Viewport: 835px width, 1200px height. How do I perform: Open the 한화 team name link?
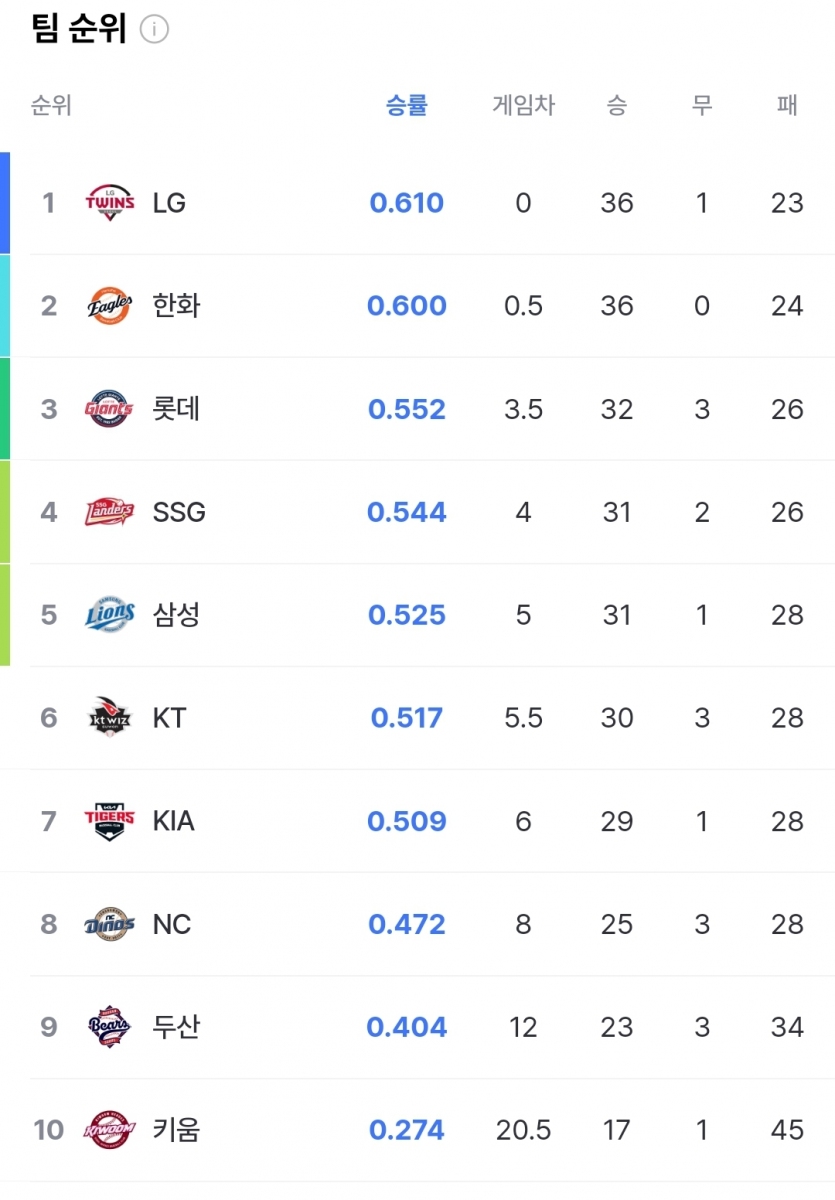(x=177, y=306)
